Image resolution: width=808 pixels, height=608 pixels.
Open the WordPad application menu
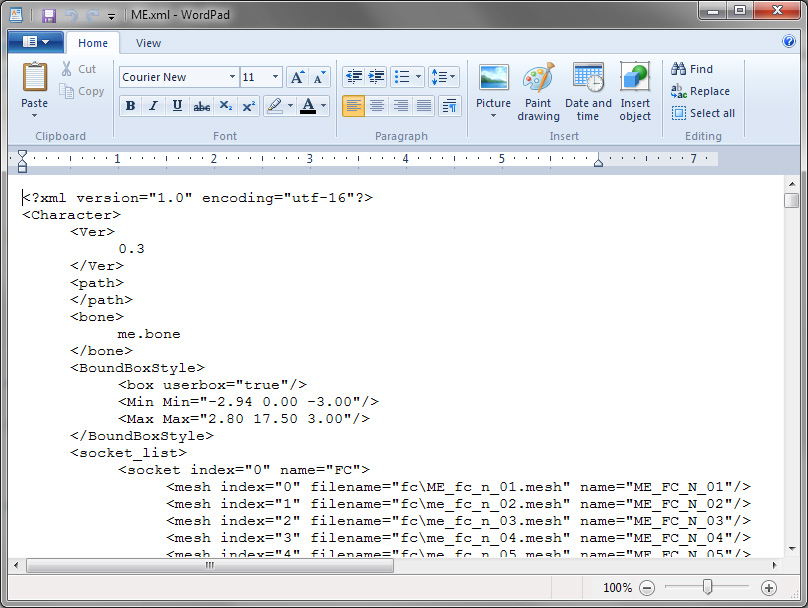(x=35, y=42)
